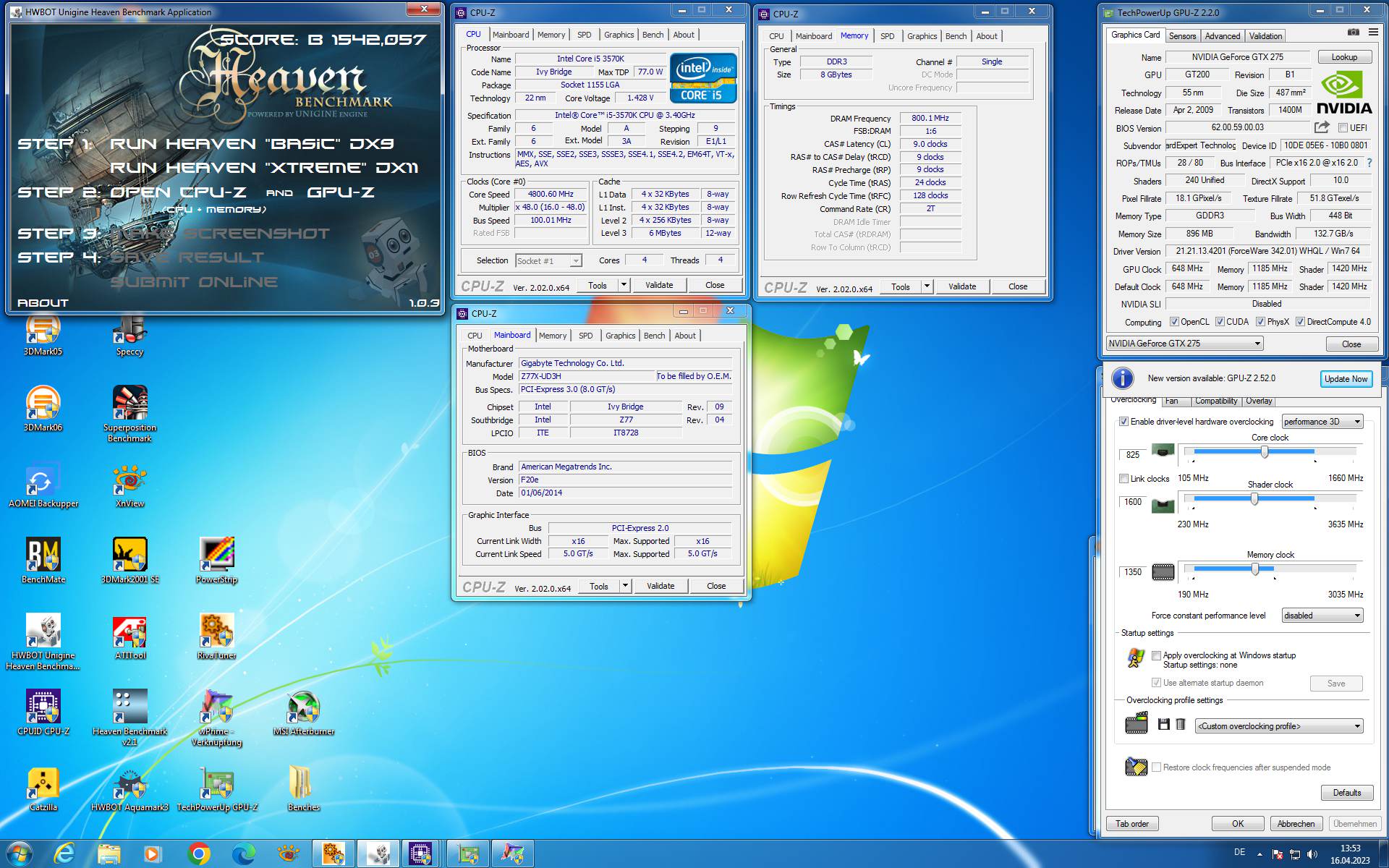This screenshot has height=868, width=1389.
Task: Open Internet Explorer from the taskbar
Action: pyautogui.click(x=64, y=854)
